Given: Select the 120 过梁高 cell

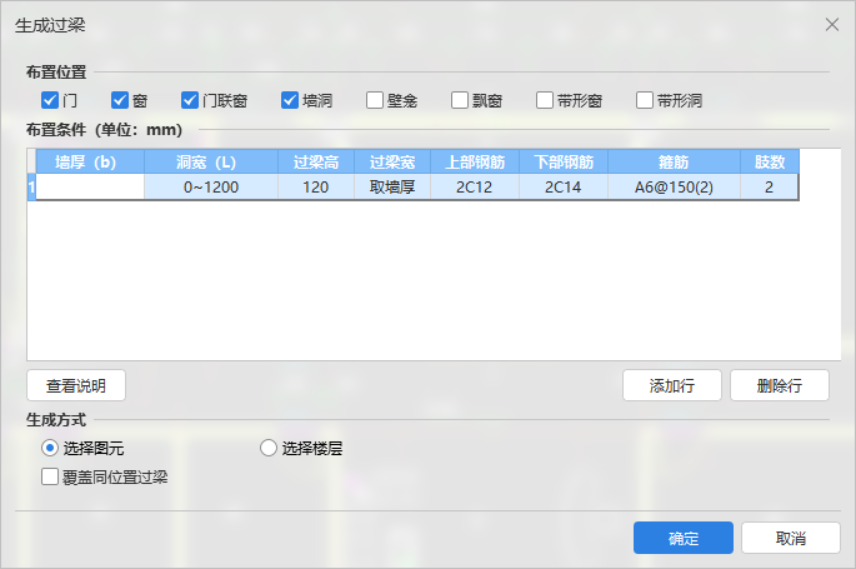Looking at the screenshot, I should [316, 187].
